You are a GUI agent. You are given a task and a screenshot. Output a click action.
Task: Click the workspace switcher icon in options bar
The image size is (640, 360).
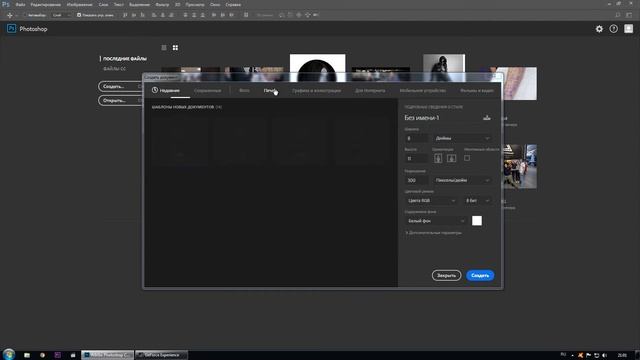coord(629,15)
